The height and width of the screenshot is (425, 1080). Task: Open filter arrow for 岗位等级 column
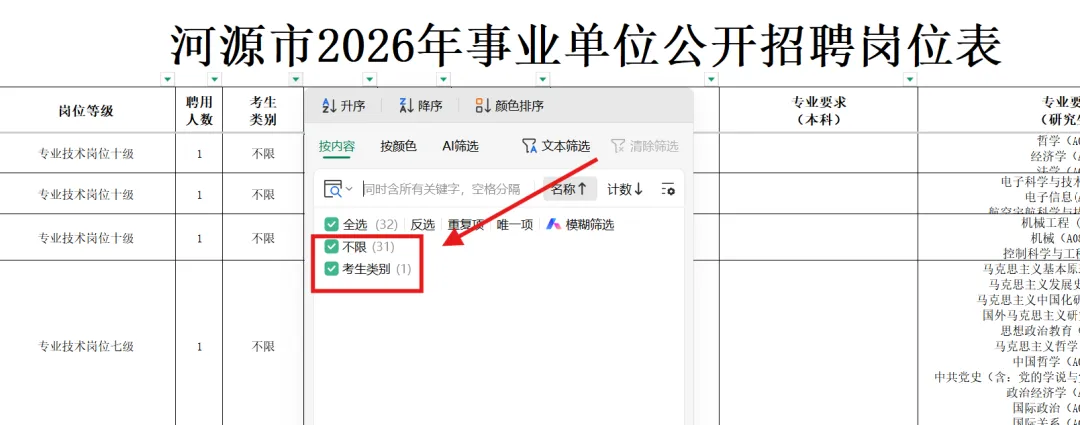[167, 79]
